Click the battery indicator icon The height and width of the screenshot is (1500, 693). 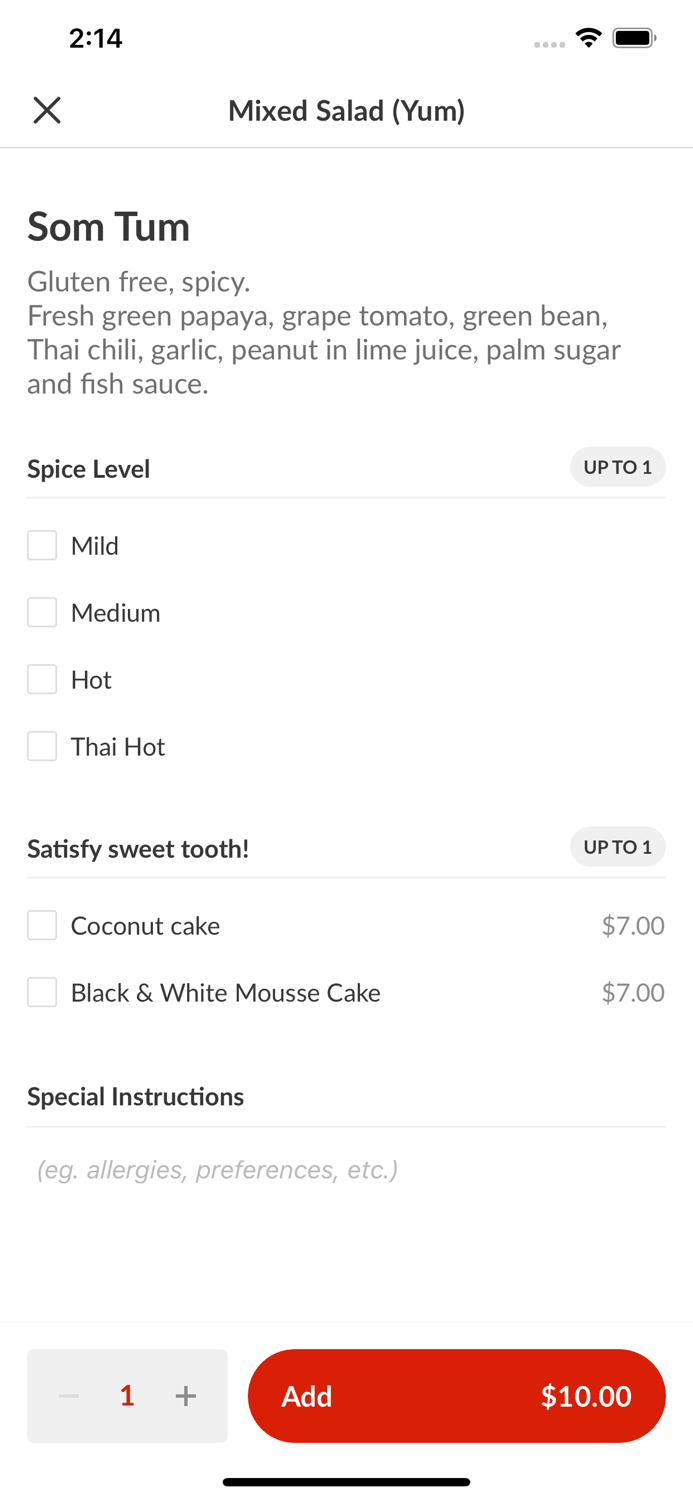coord(634,36)
